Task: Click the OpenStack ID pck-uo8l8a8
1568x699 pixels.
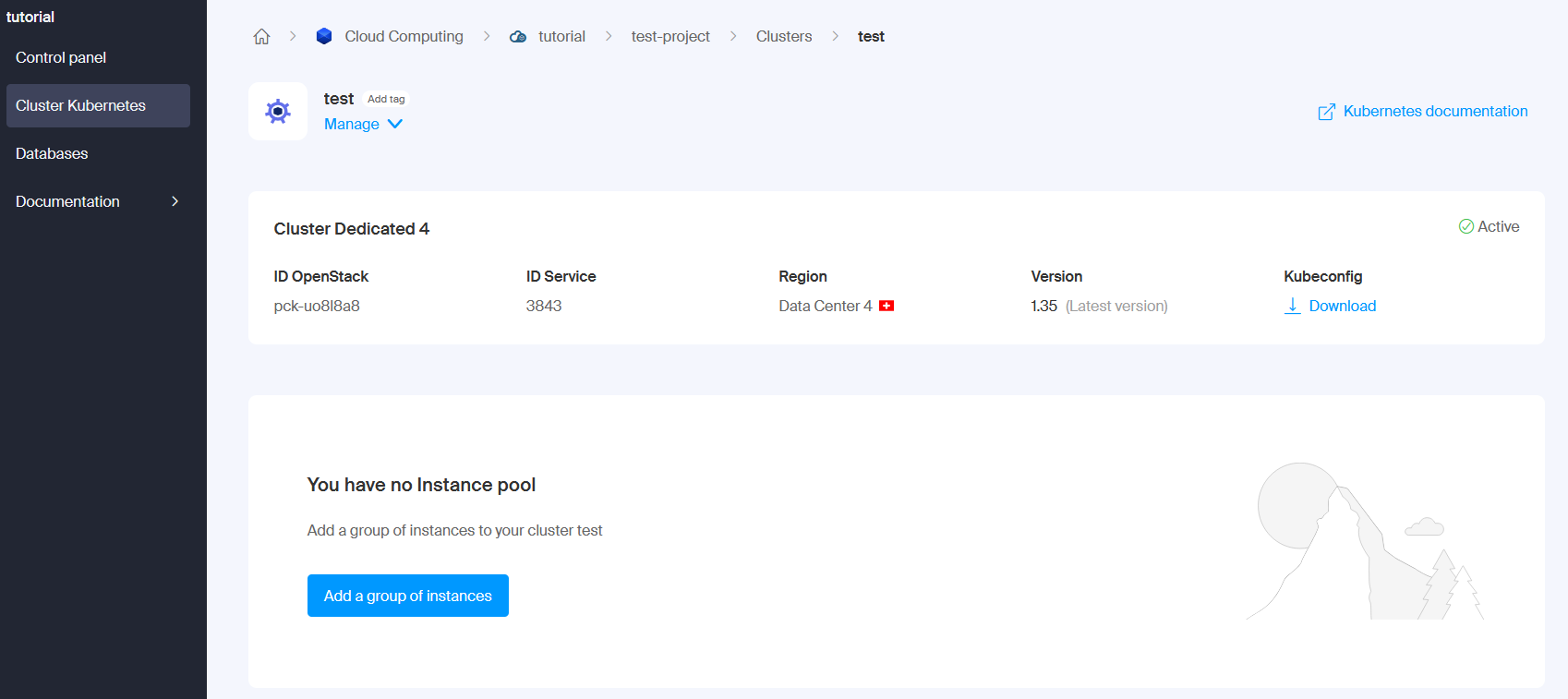Action: click(317, 306)
